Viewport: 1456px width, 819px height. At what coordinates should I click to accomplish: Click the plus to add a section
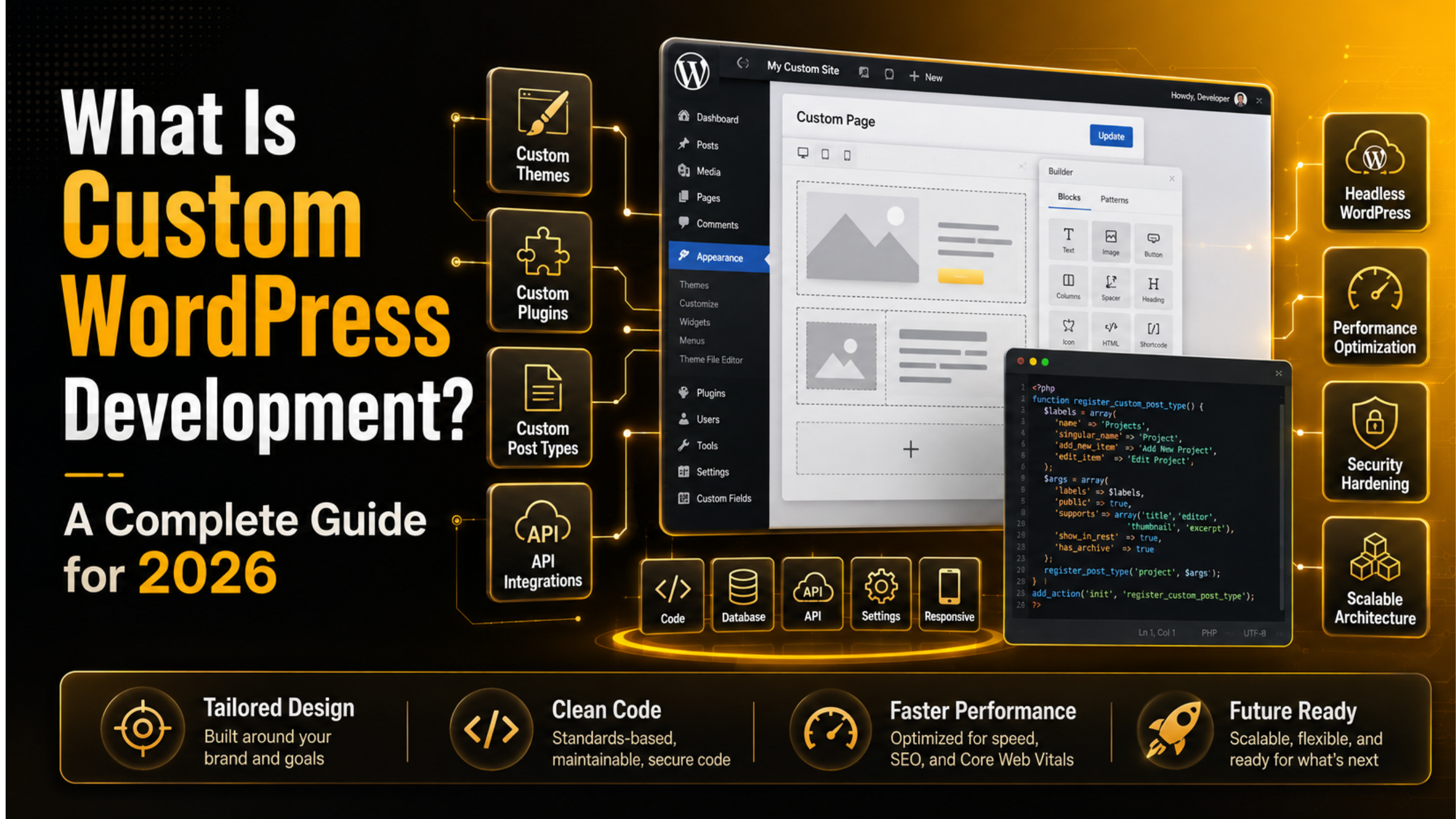click(911, 449)
